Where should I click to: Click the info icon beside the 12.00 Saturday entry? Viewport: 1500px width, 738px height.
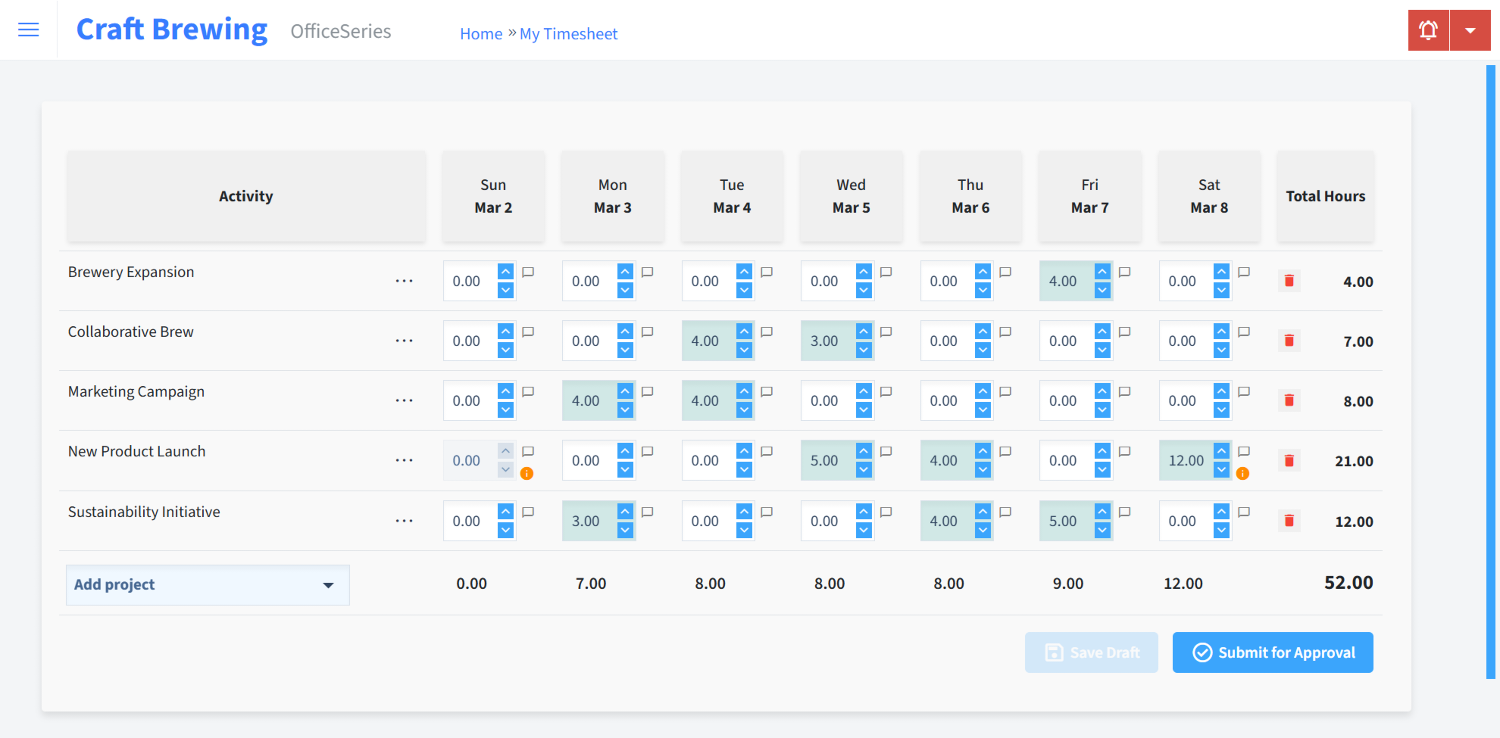(1243, 473)
